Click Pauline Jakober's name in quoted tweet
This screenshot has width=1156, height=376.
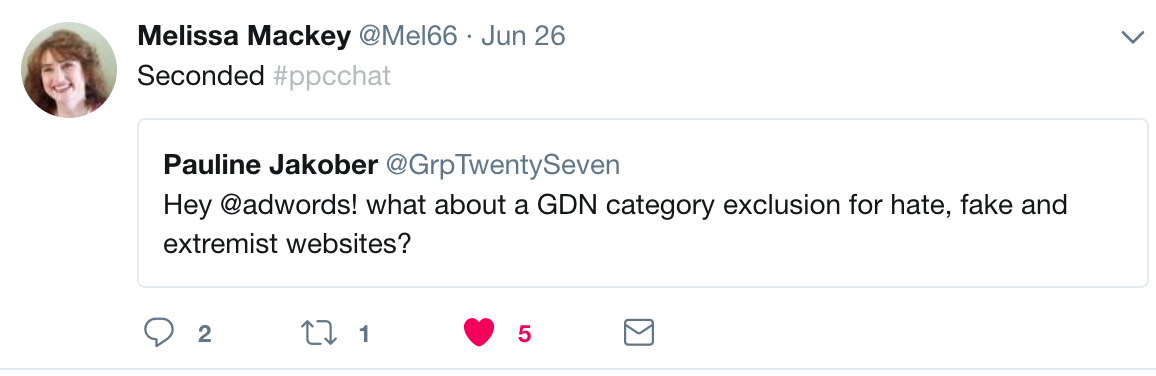[x=270, y=164]
